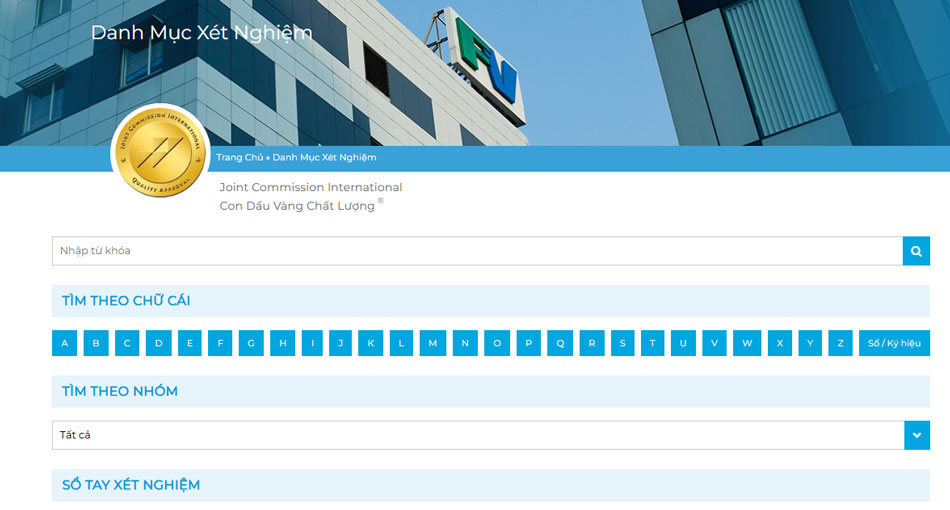Pick the letter M filter button
Viewport: 950px width, 510px height.
pyautogui.click(x=433, y=343)
